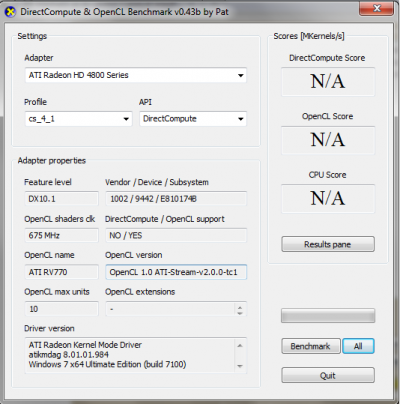The image size is (400, 404).
Task: Click the Windows 7 x64 Ultimate Edition line
Action: coord(107,364)
